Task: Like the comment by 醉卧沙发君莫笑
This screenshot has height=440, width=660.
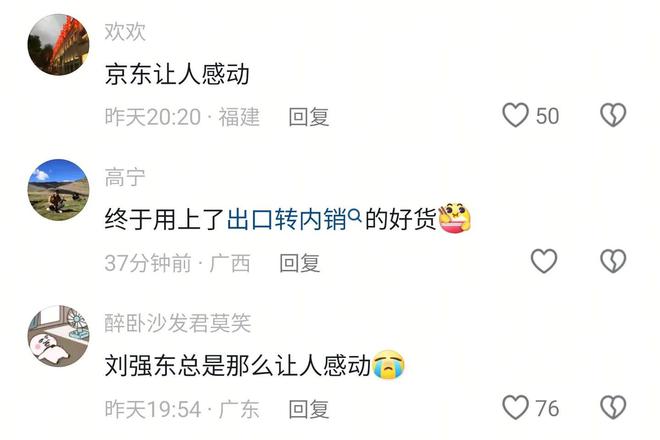Action: pyautogui.click(x=515, y=407)
